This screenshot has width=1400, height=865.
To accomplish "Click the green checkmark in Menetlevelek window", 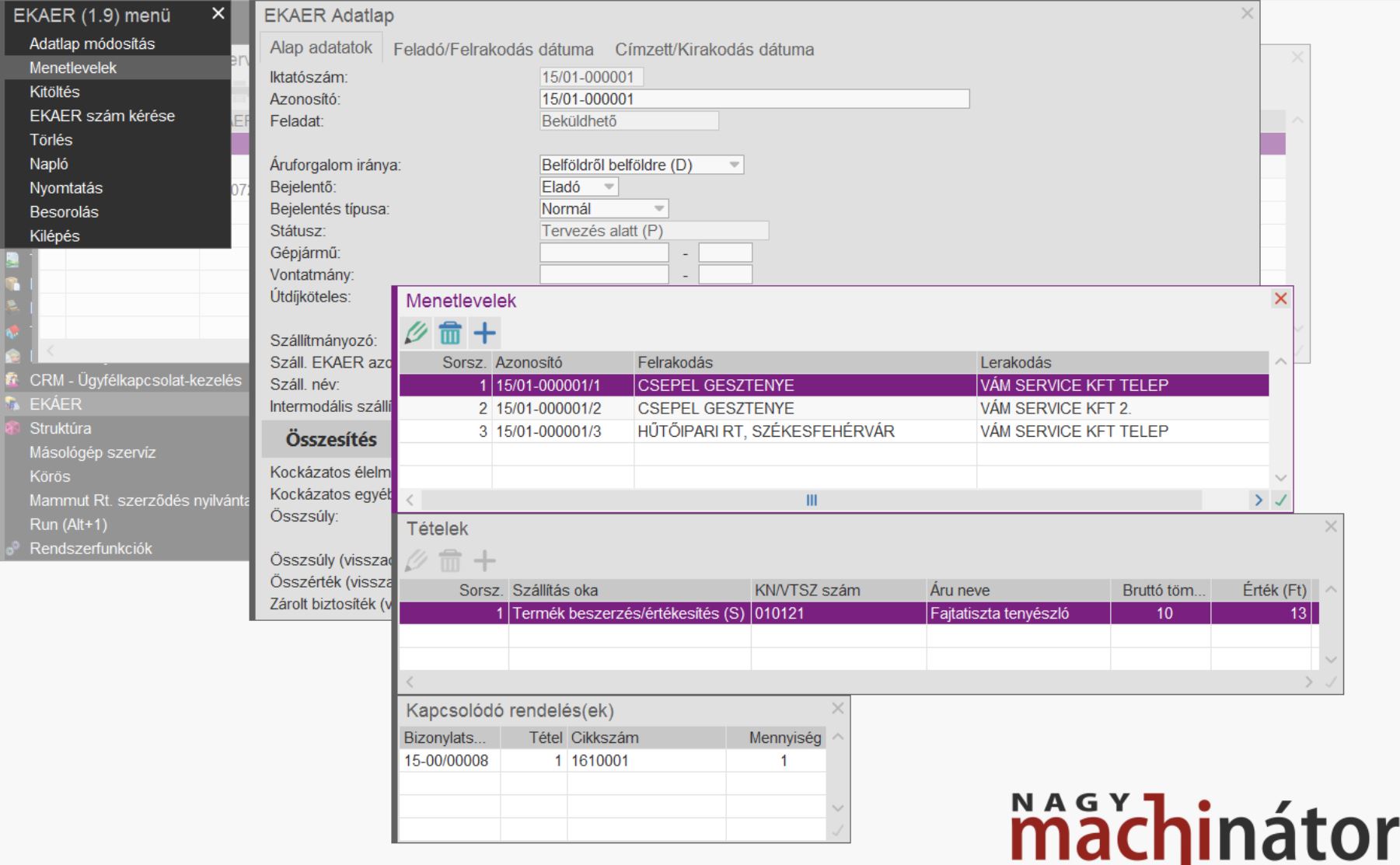I will (1280, 501).
